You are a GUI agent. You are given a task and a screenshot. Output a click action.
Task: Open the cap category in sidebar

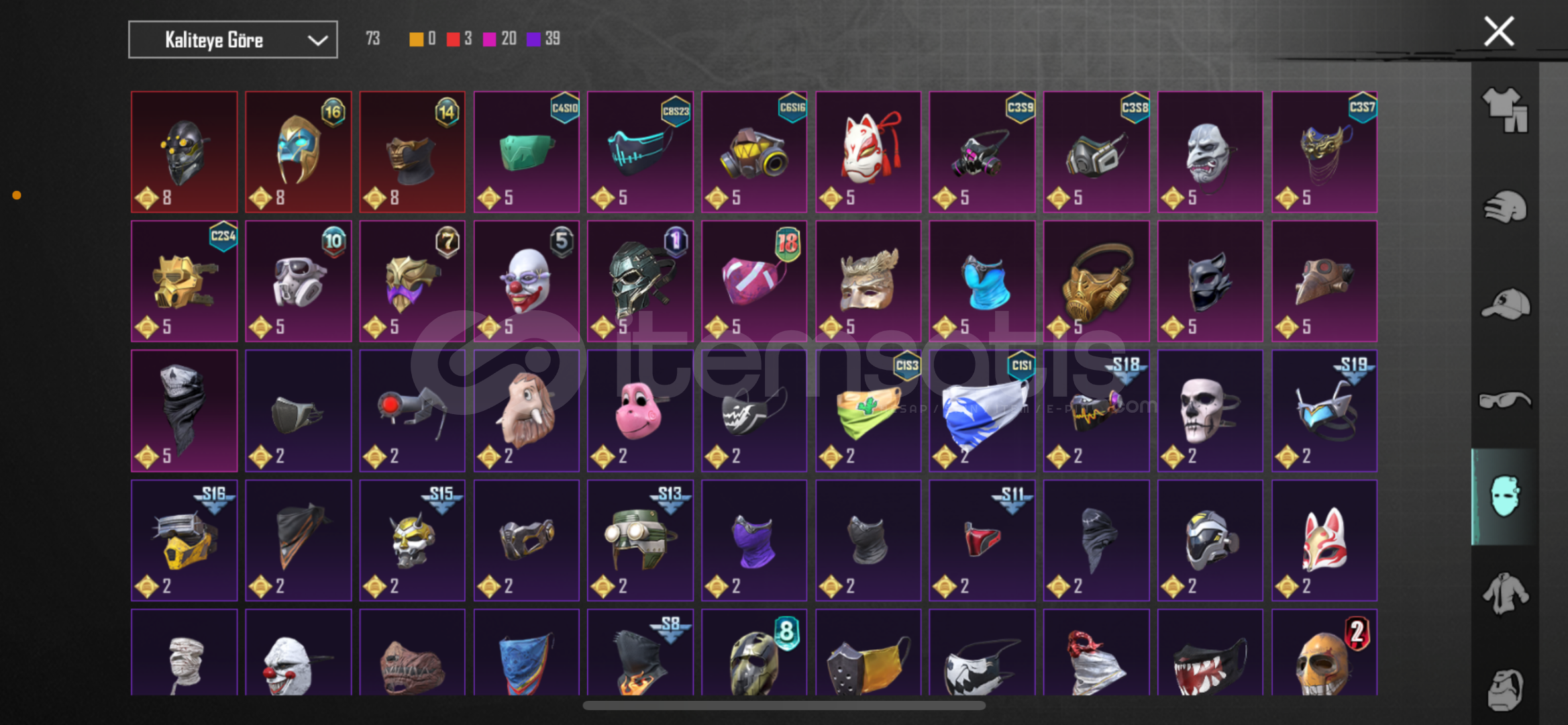point(1505,303)
